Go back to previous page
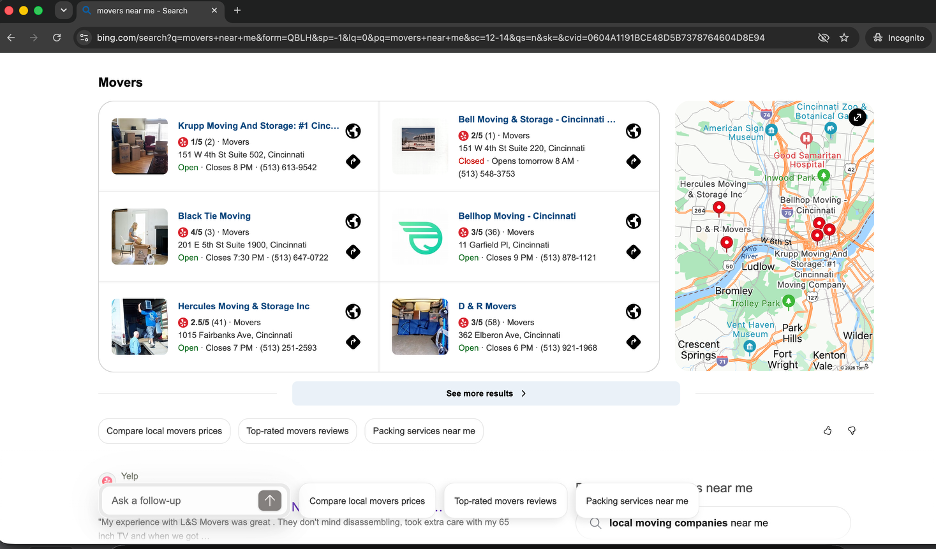 click(11, 38)
